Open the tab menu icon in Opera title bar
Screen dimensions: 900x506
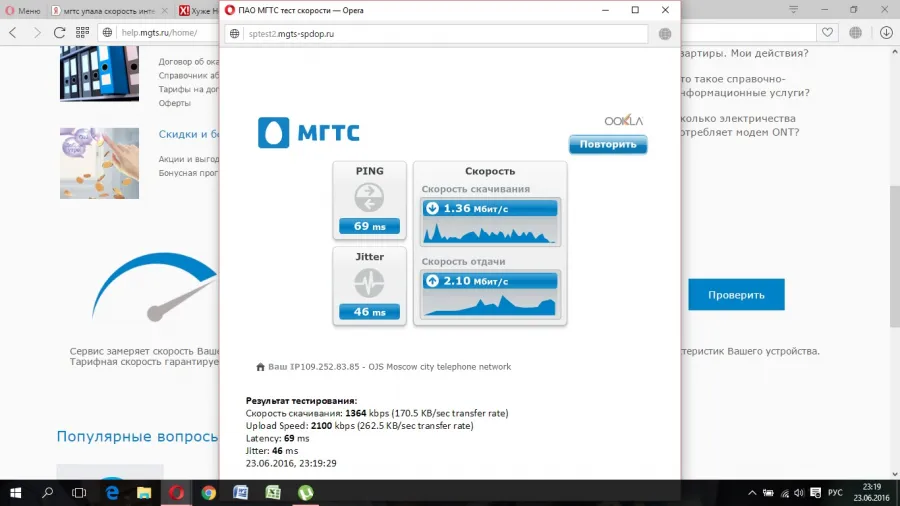[794, 10]
